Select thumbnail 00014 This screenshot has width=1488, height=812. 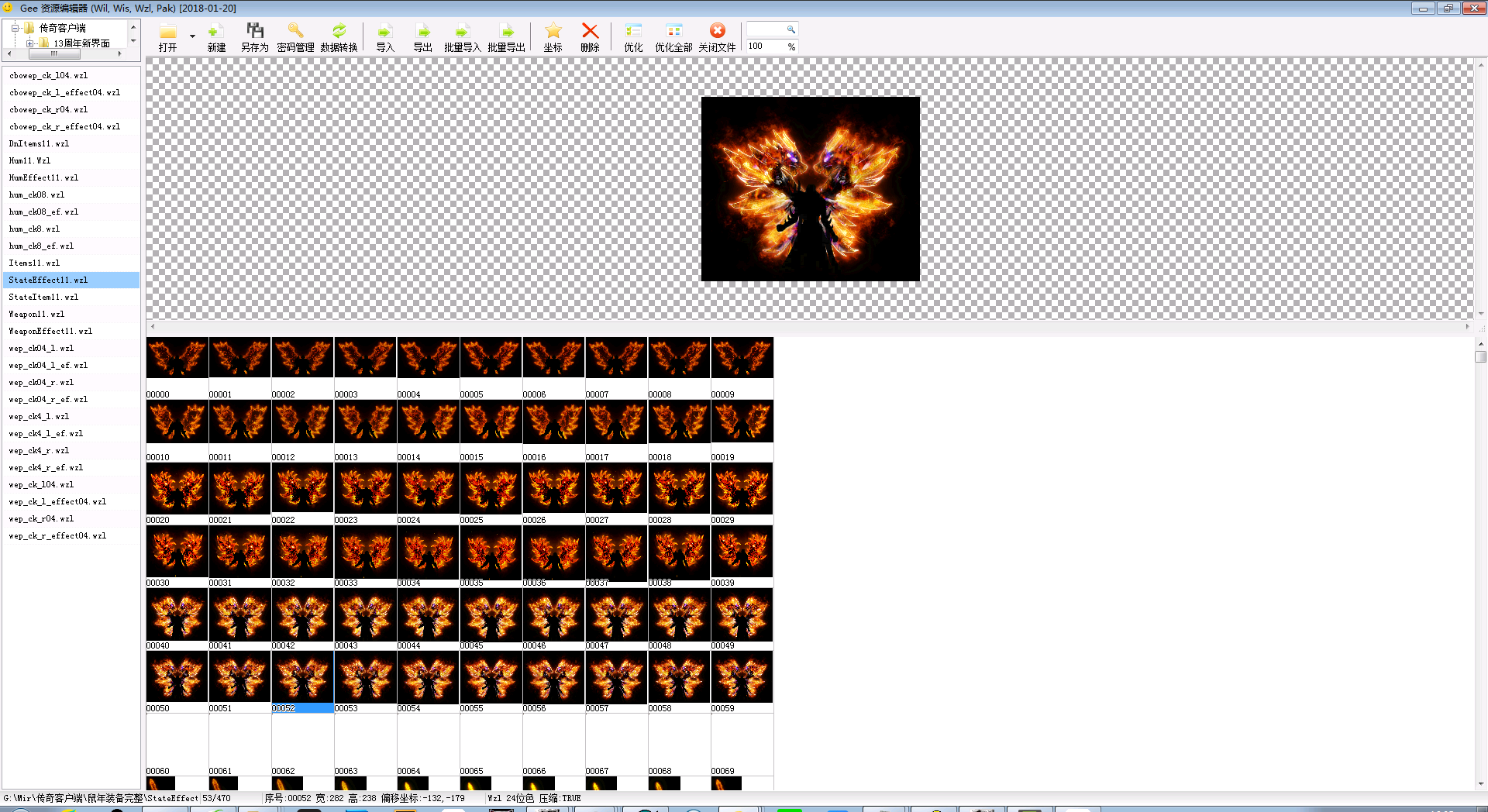click(428, 430)
